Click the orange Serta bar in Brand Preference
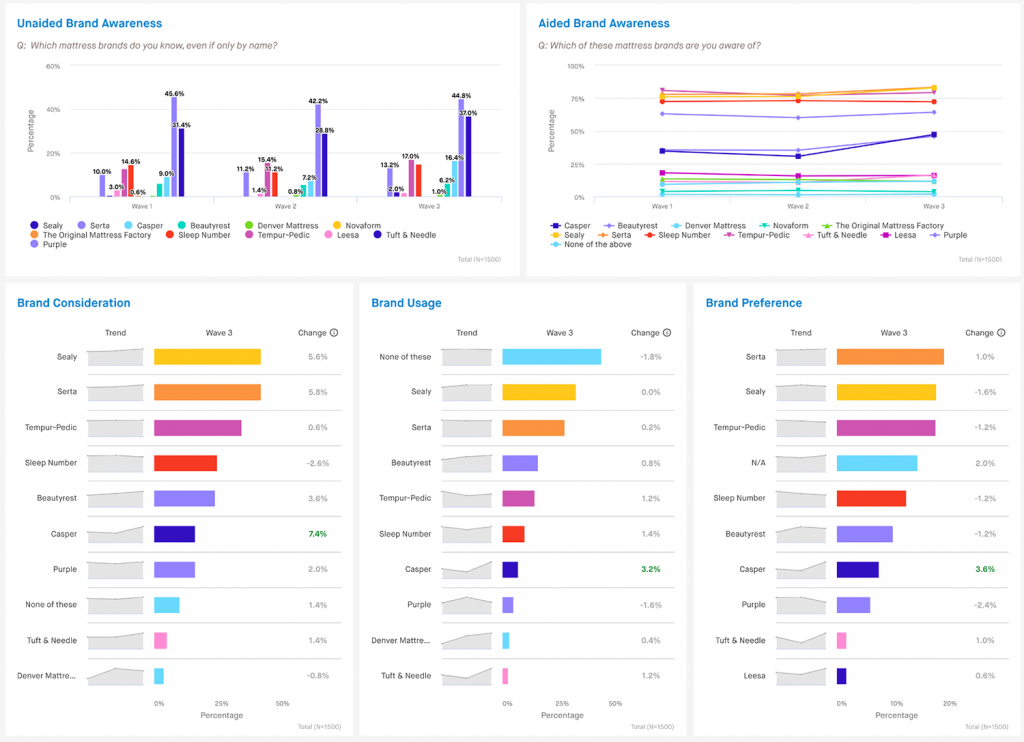 tap(890, 357)
